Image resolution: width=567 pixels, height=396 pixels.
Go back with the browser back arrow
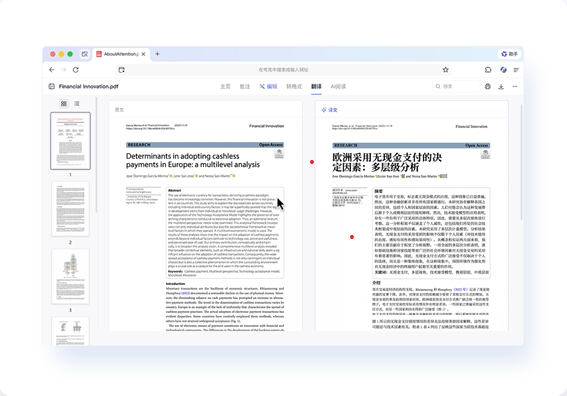[x=52, y=70]
